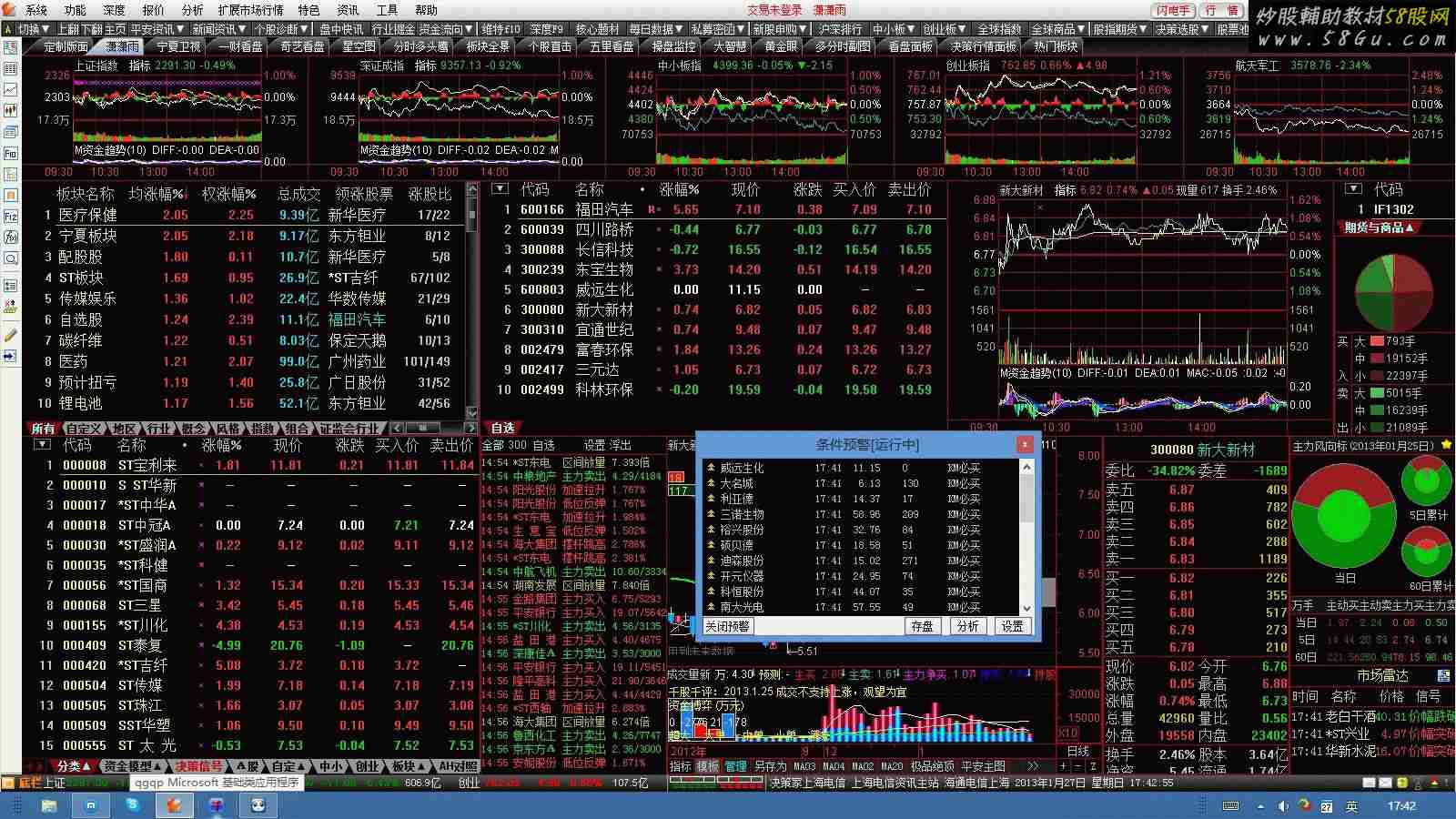This screenshot has height=819, width=1456.
Task: Click bell icon beside 威远生化 alert row
Action: pos(711,468)
